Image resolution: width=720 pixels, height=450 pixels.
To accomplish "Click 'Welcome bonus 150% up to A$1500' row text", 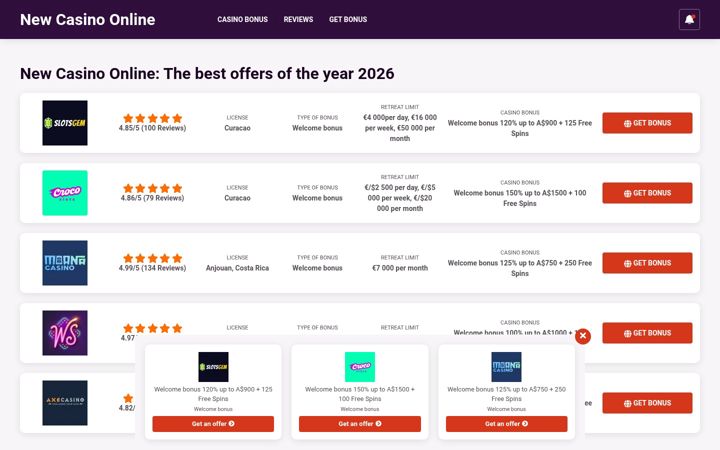I will pos(520,198).
